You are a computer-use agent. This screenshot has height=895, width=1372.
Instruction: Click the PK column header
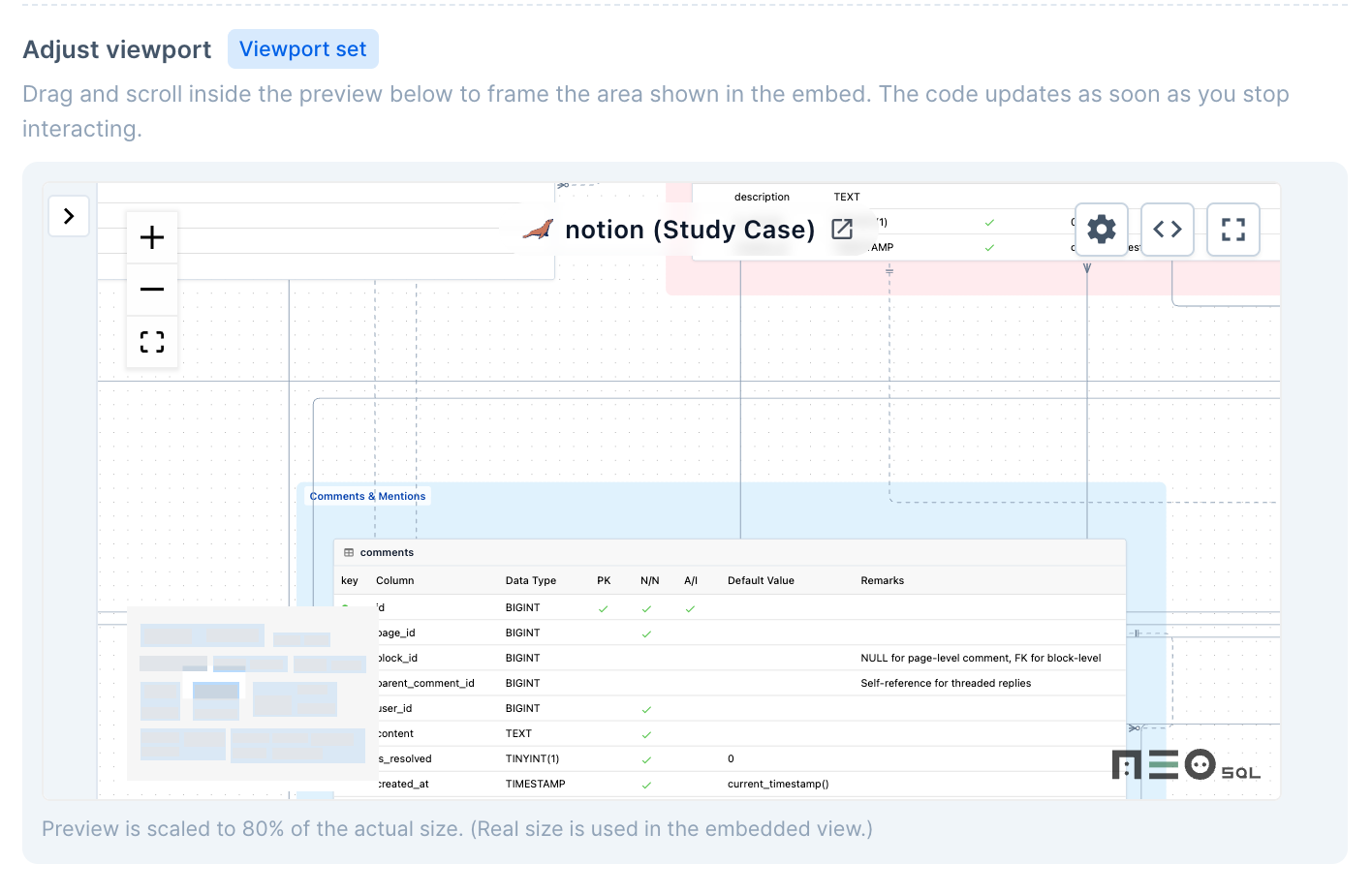pyautogui.click(x=604, y=580)
